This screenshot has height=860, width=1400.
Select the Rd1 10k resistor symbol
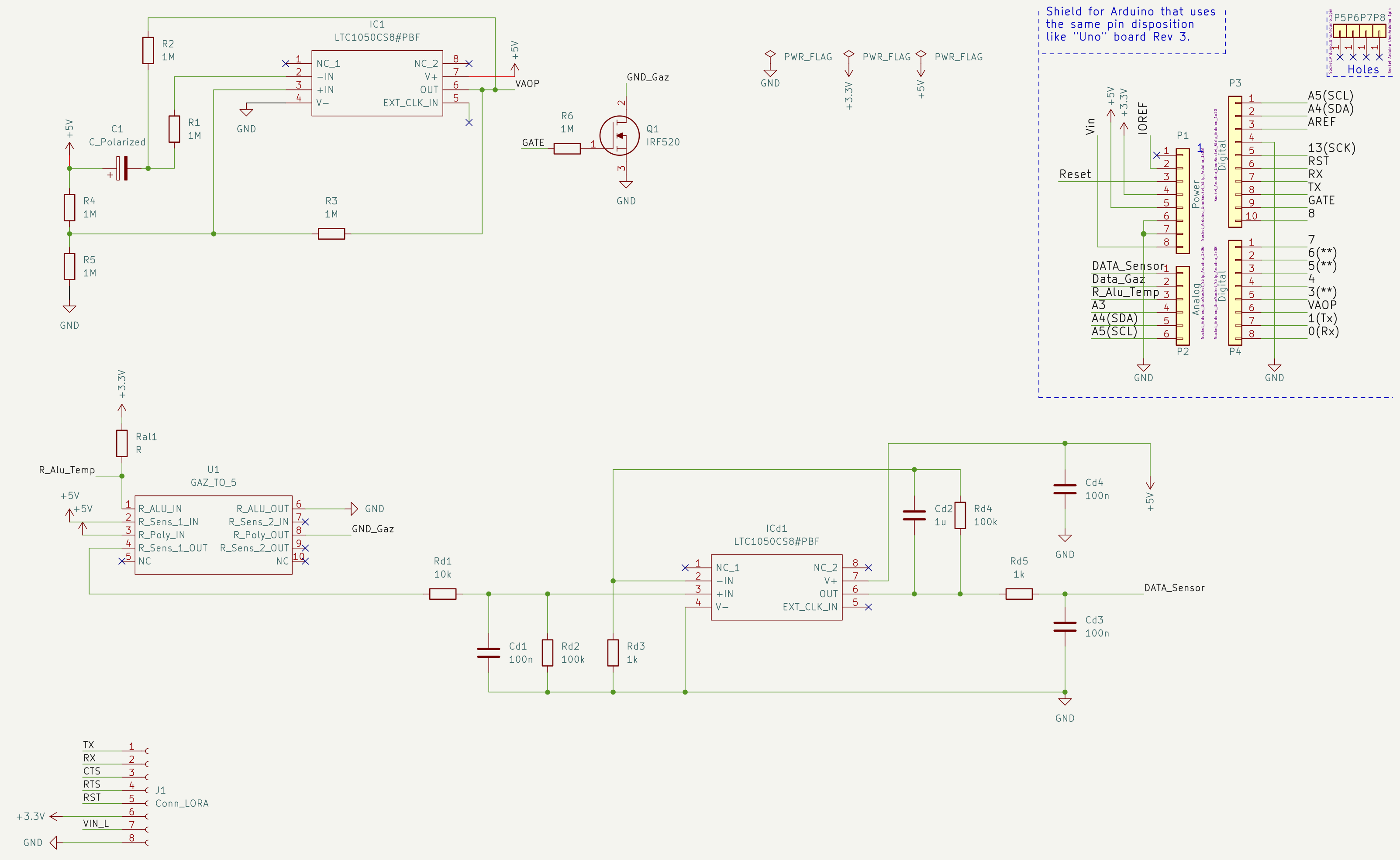(x=443, y=594)
